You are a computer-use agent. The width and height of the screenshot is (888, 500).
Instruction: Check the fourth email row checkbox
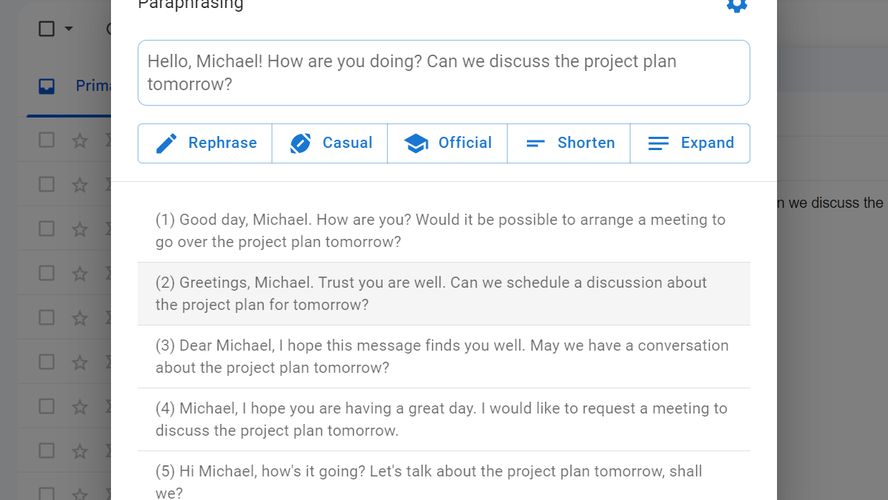coord(46,273)
